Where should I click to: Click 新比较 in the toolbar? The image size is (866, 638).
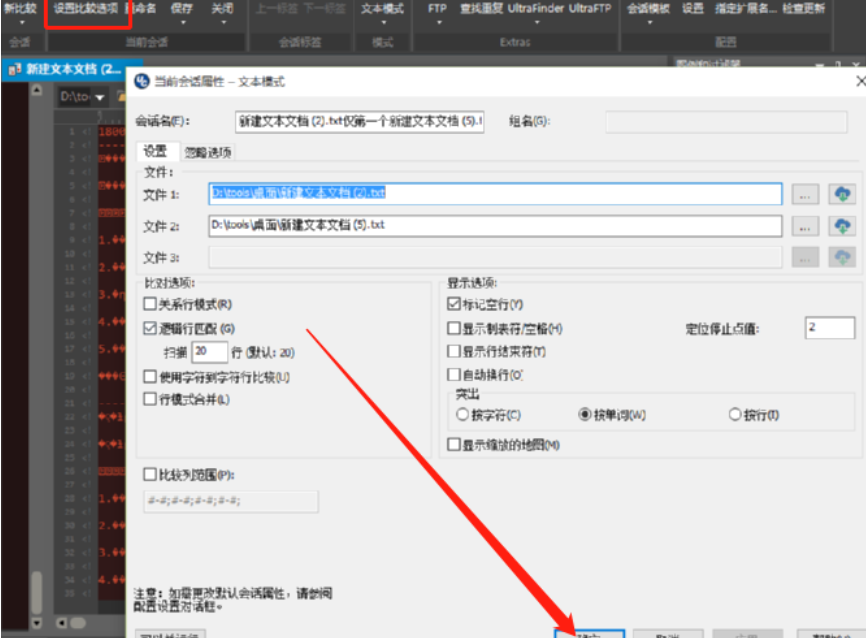click(20, 8)
